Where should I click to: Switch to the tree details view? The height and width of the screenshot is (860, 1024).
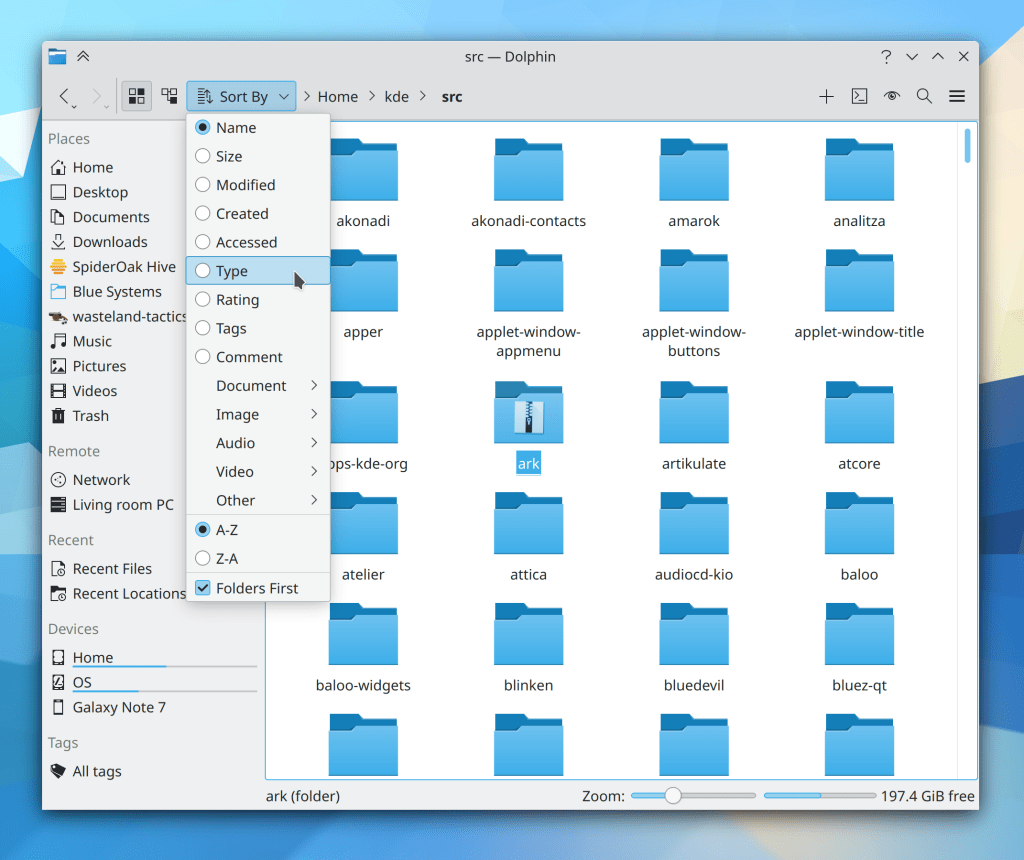pyautogui.click(x=169, y=96)
